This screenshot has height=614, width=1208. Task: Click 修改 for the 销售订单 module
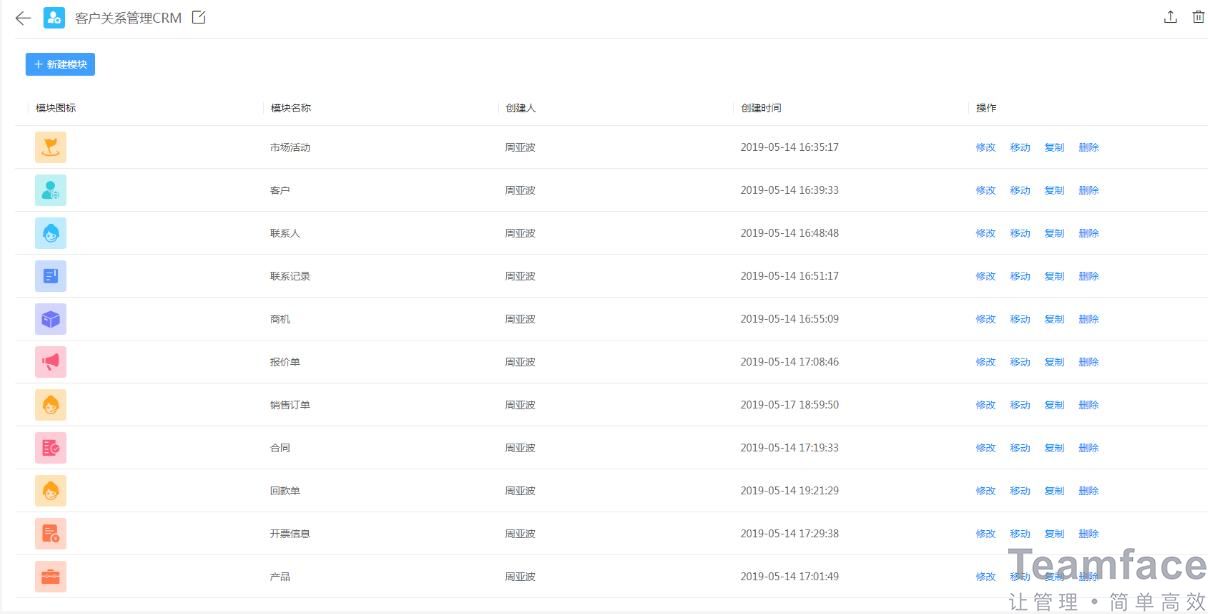[985, 405]
